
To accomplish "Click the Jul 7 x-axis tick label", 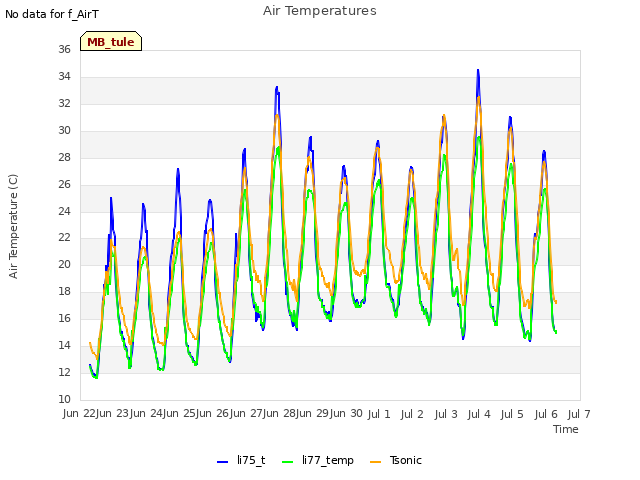I will coord(579,414).
